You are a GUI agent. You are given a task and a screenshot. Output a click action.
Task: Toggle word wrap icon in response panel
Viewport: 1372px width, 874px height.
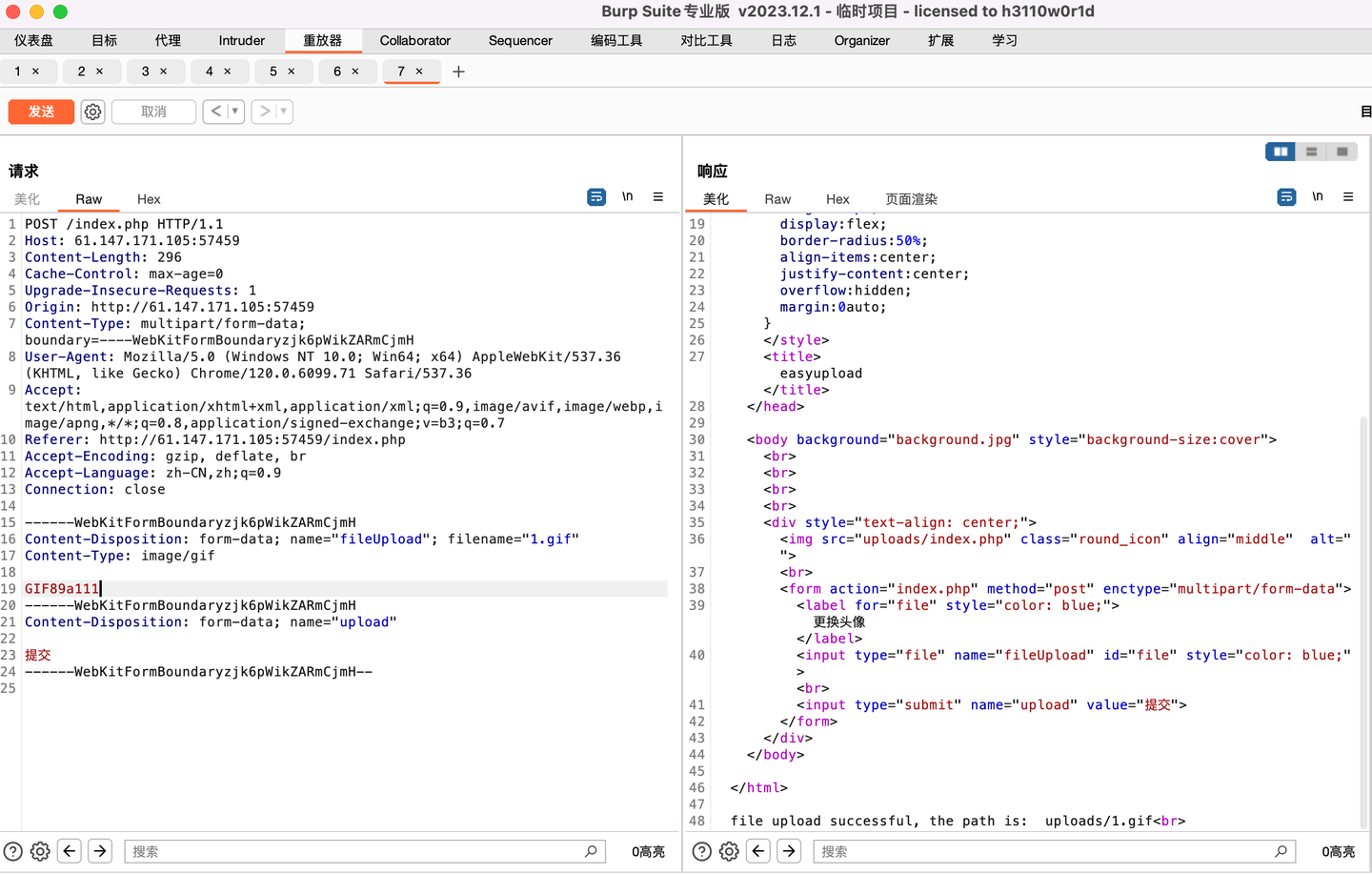point(1286,197)
